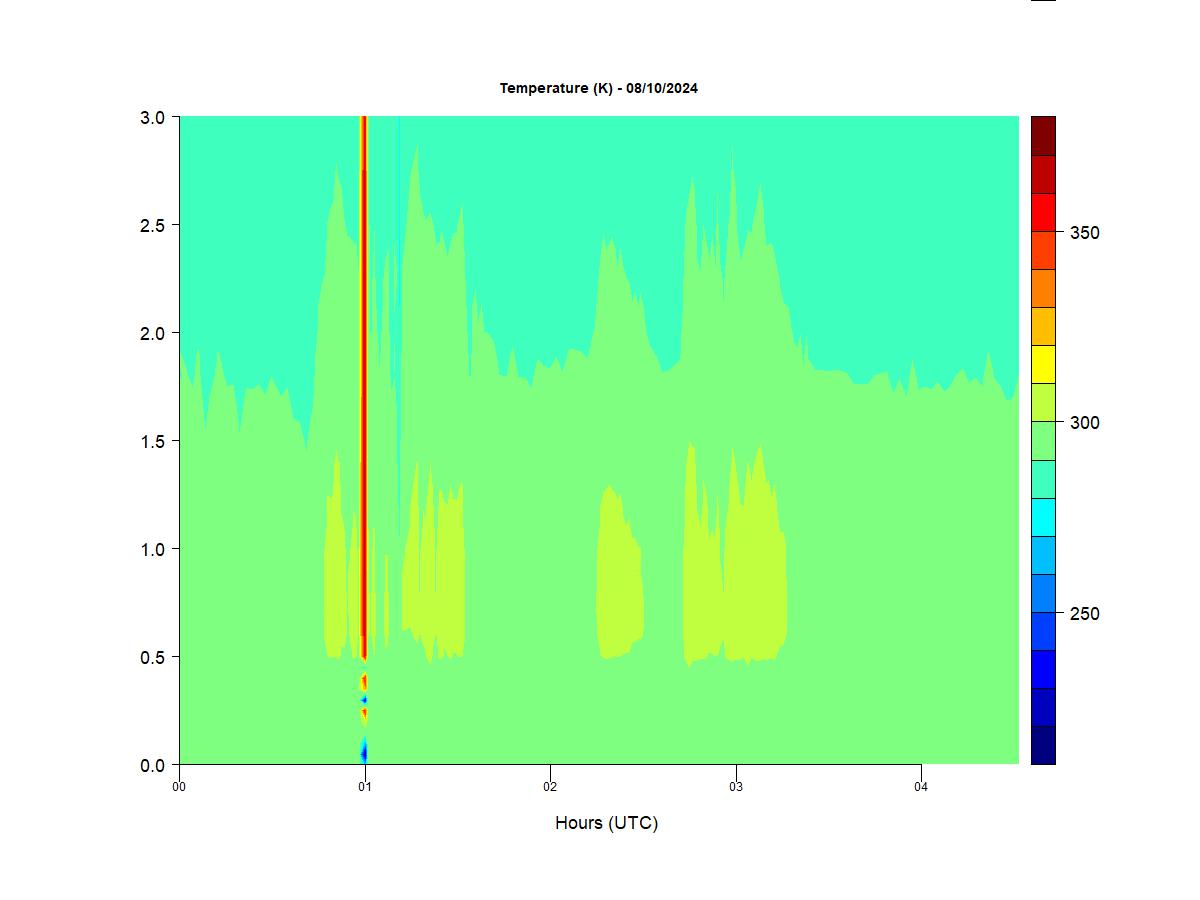Select the x-axis hour label 03
The width and height of the screenshot is (1200, 900).
pyautogui.click(x=736, y=787)
